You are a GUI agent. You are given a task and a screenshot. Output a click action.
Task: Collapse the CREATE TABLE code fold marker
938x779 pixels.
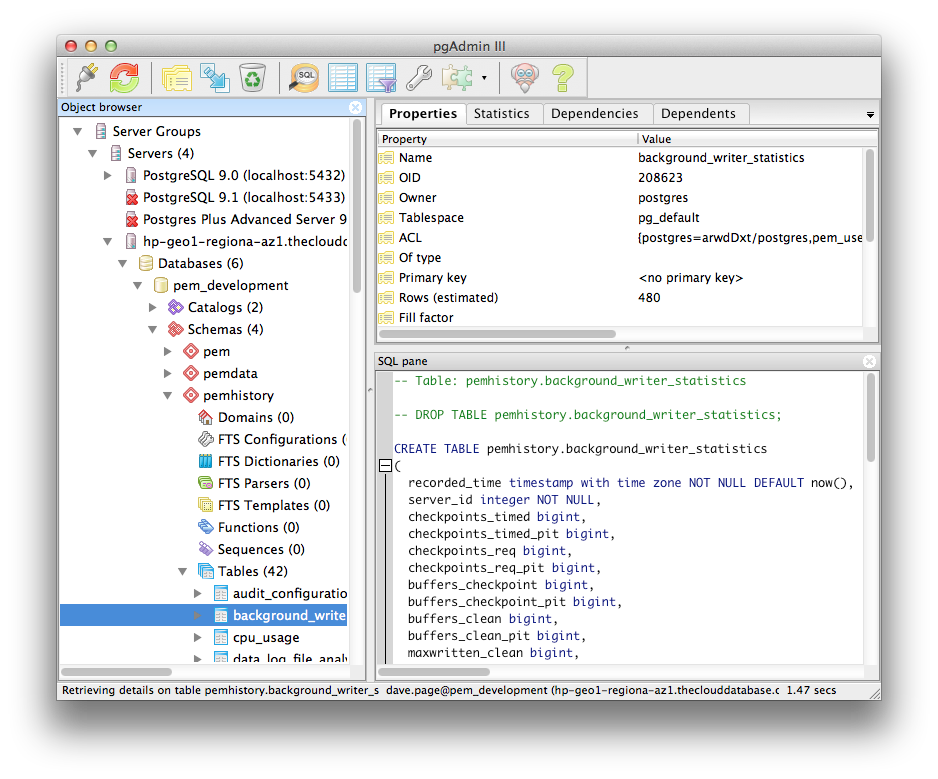point(385,466)
